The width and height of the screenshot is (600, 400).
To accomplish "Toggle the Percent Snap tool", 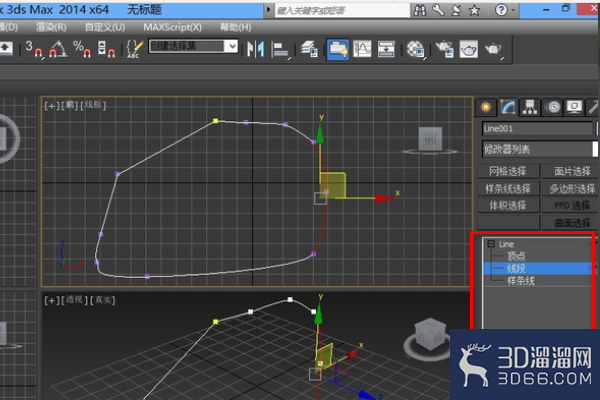I will point(82,49).
